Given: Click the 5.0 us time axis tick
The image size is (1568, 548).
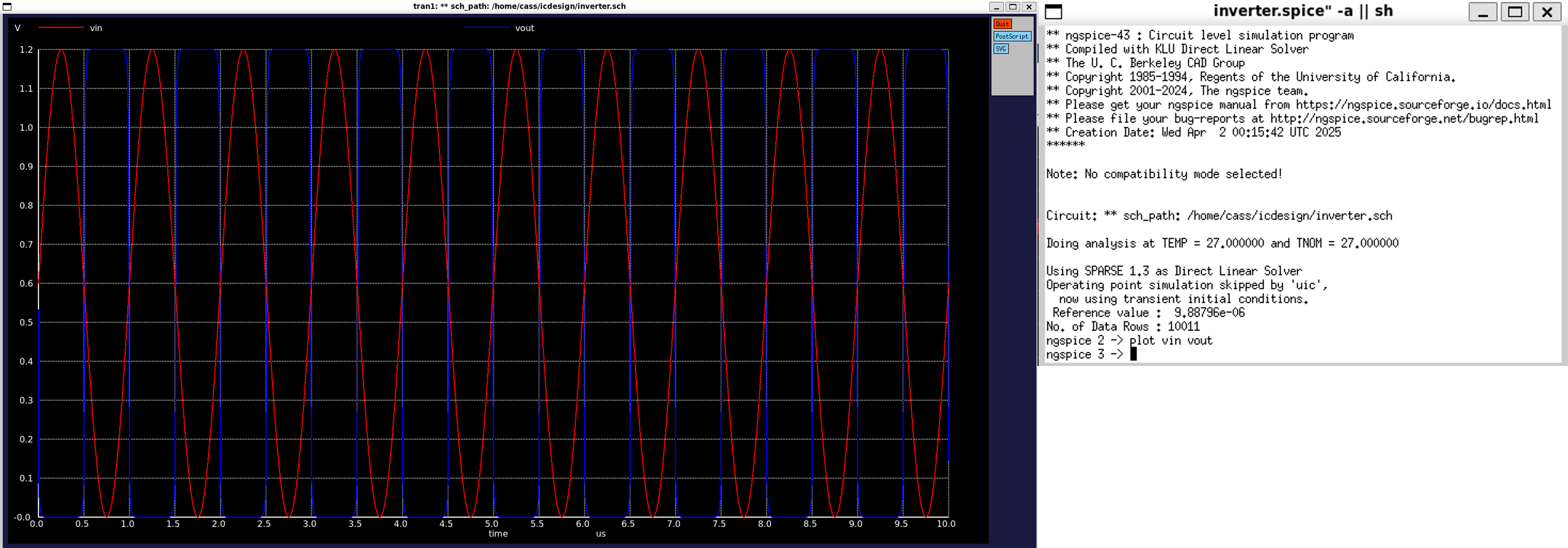Looking at the screenshot, I should [491, 524].
